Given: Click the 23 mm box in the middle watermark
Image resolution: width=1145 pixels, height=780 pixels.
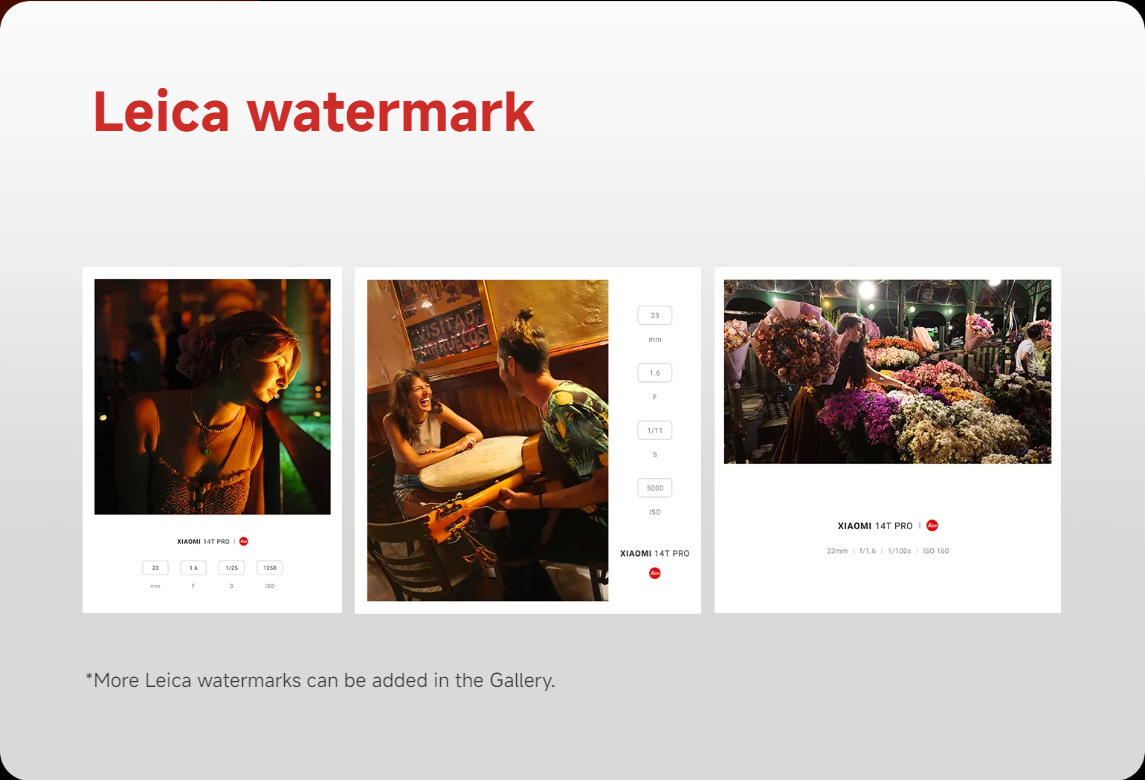Looking at the screenshot, I should click(655, 316).
